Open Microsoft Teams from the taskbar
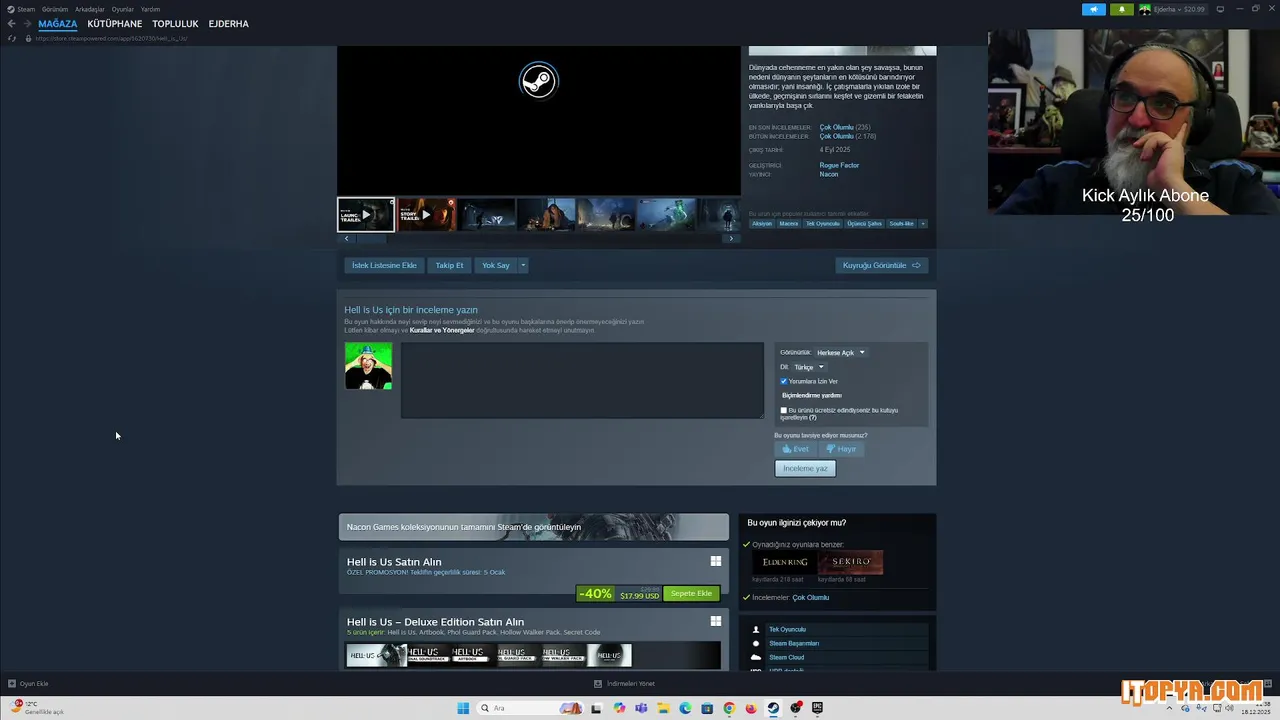1280x720 pixels. (x=641, y=708)
